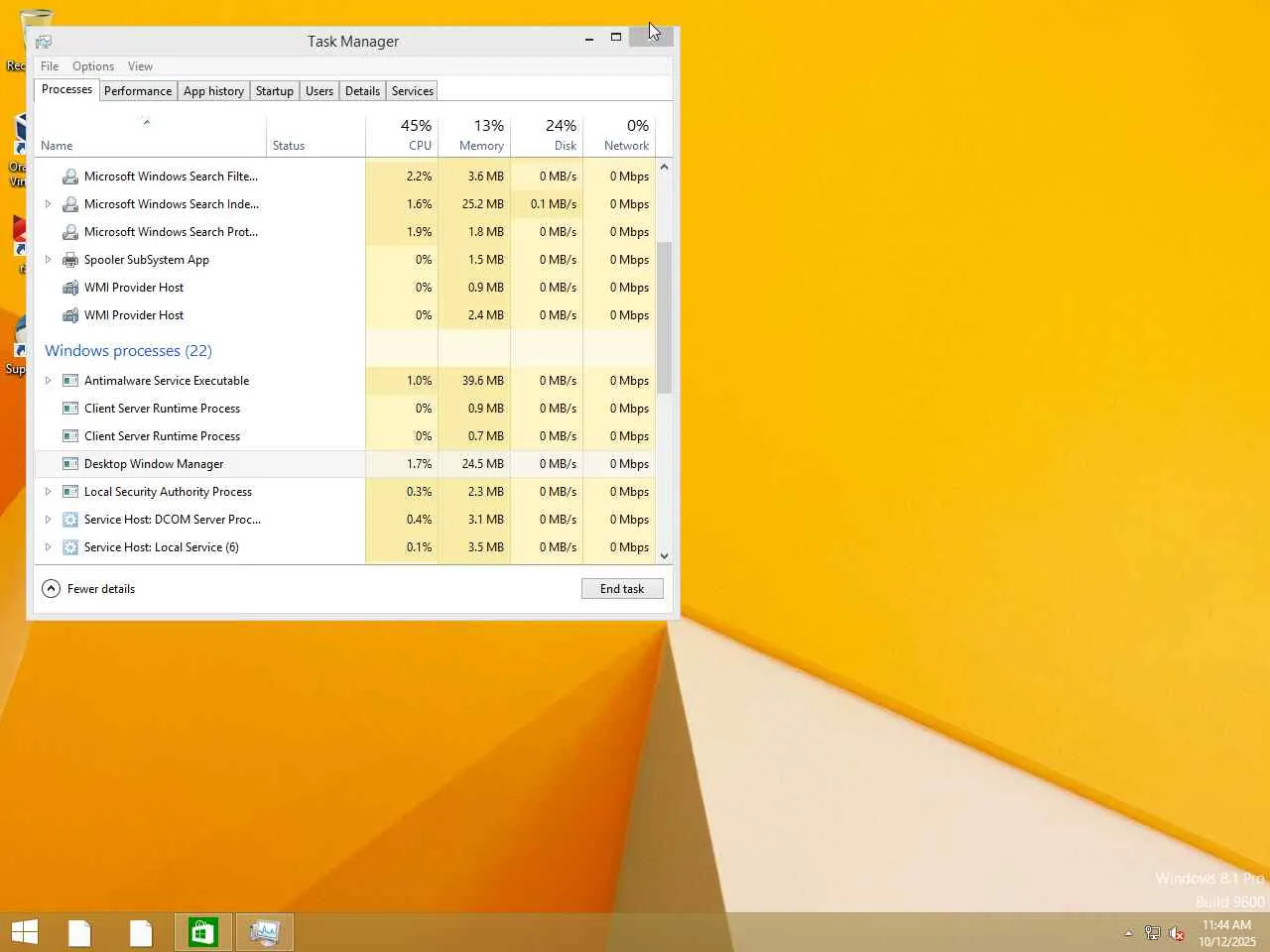Expand the Spooler SubSystem App process
This screenshot has height=952, width=1270.
[48, 260]
